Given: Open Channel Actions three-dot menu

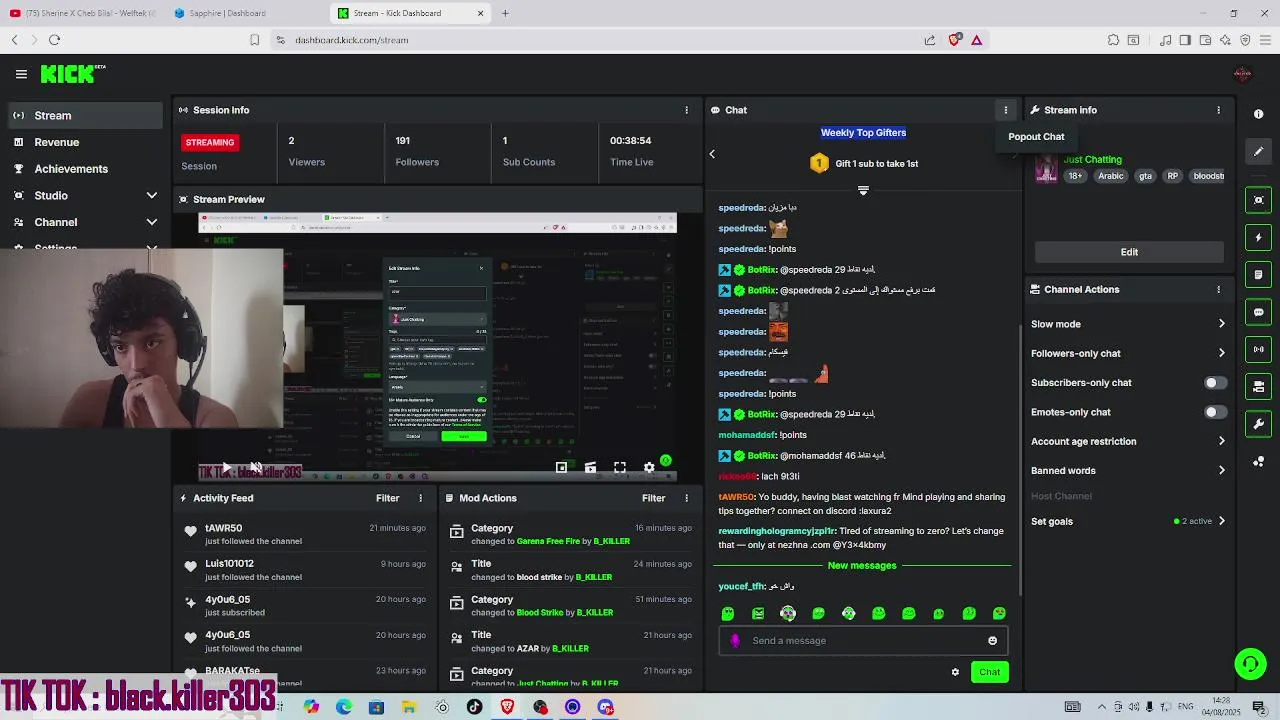Looking at the screenshot, I should coord(1218,289).
